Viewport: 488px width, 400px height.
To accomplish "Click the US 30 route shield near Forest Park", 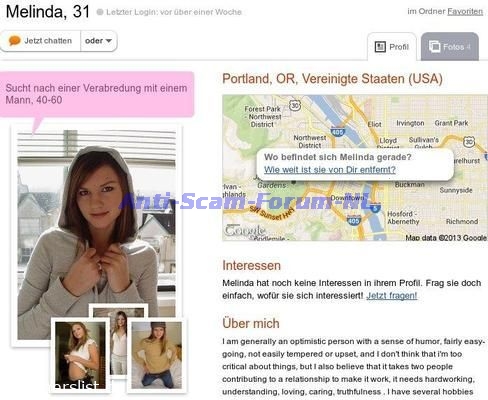I will pyautogui.click(x=295, y=105).
